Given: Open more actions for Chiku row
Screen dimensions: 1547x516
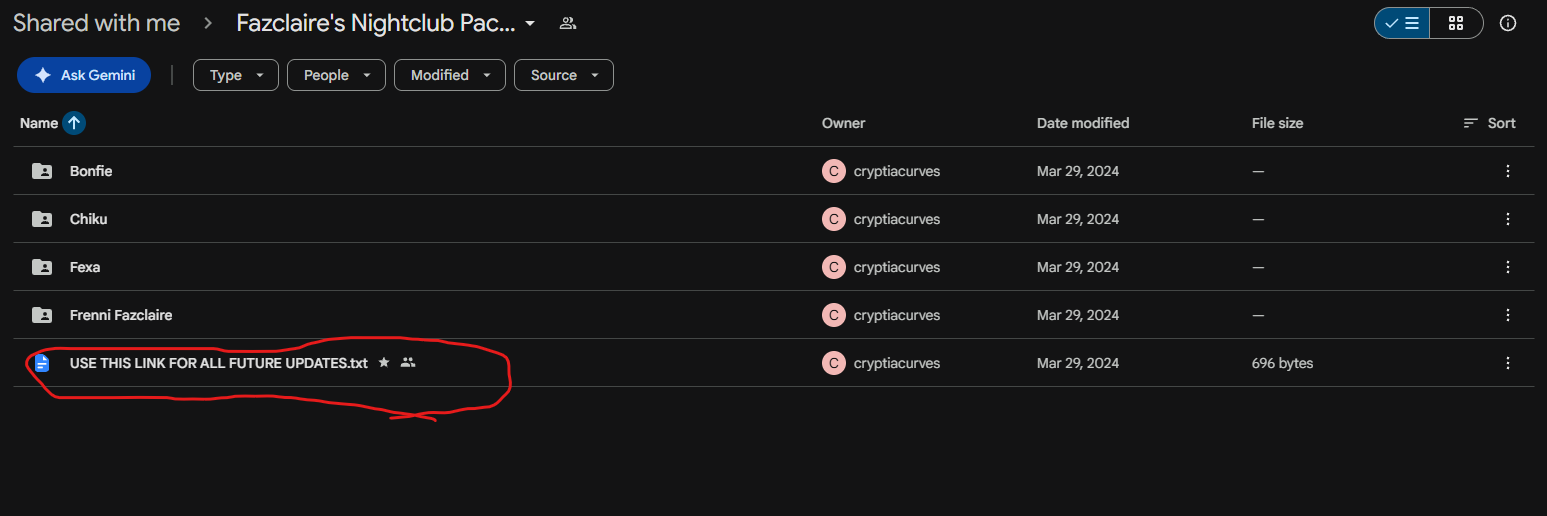Looking at the screenshot, I should pyautogui.click(x=1508, y=219).
